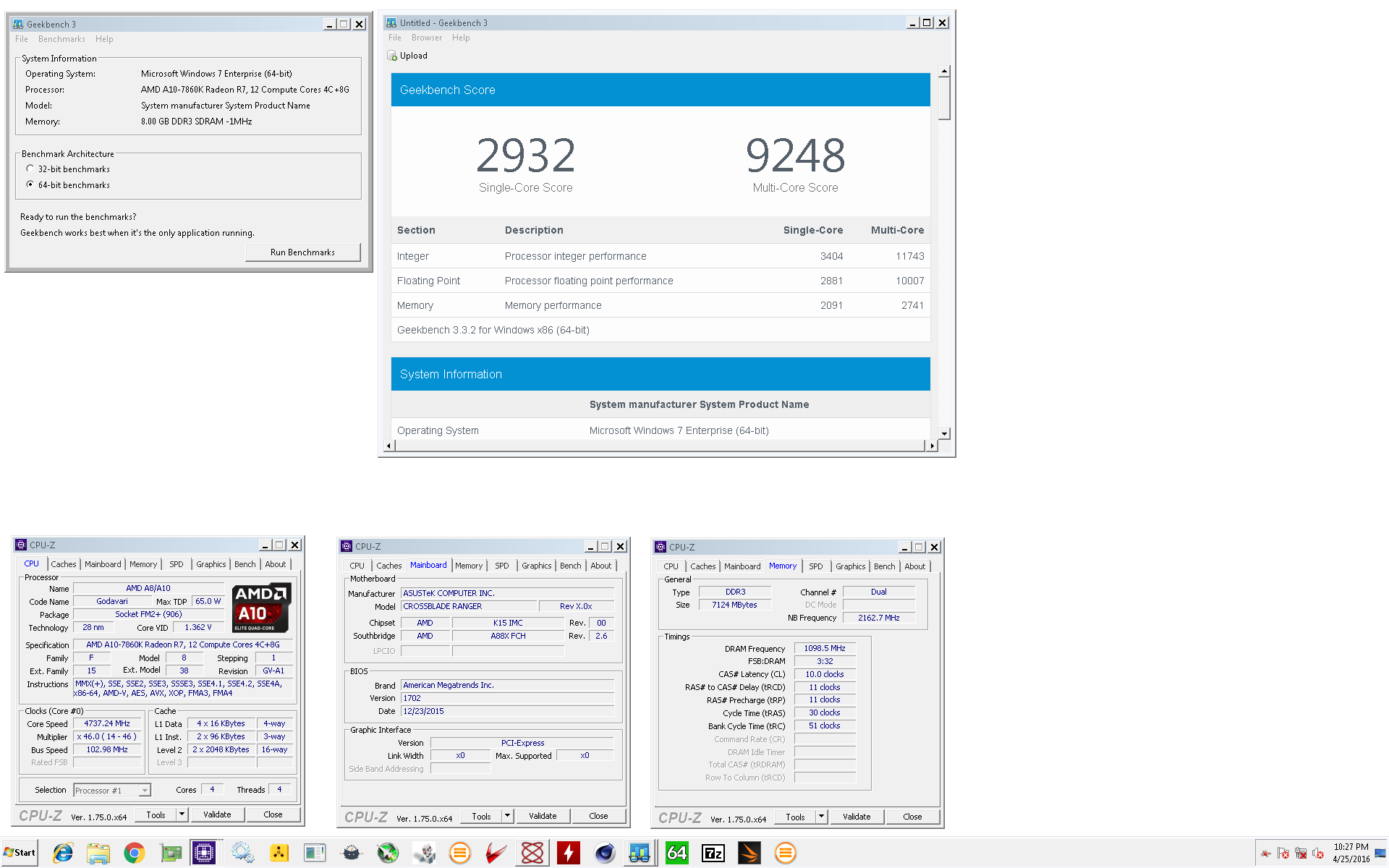Click the Geekbench 3.3.2 version text row
Viewport: 1389px width, 868px height.
[x=660, y=330]
